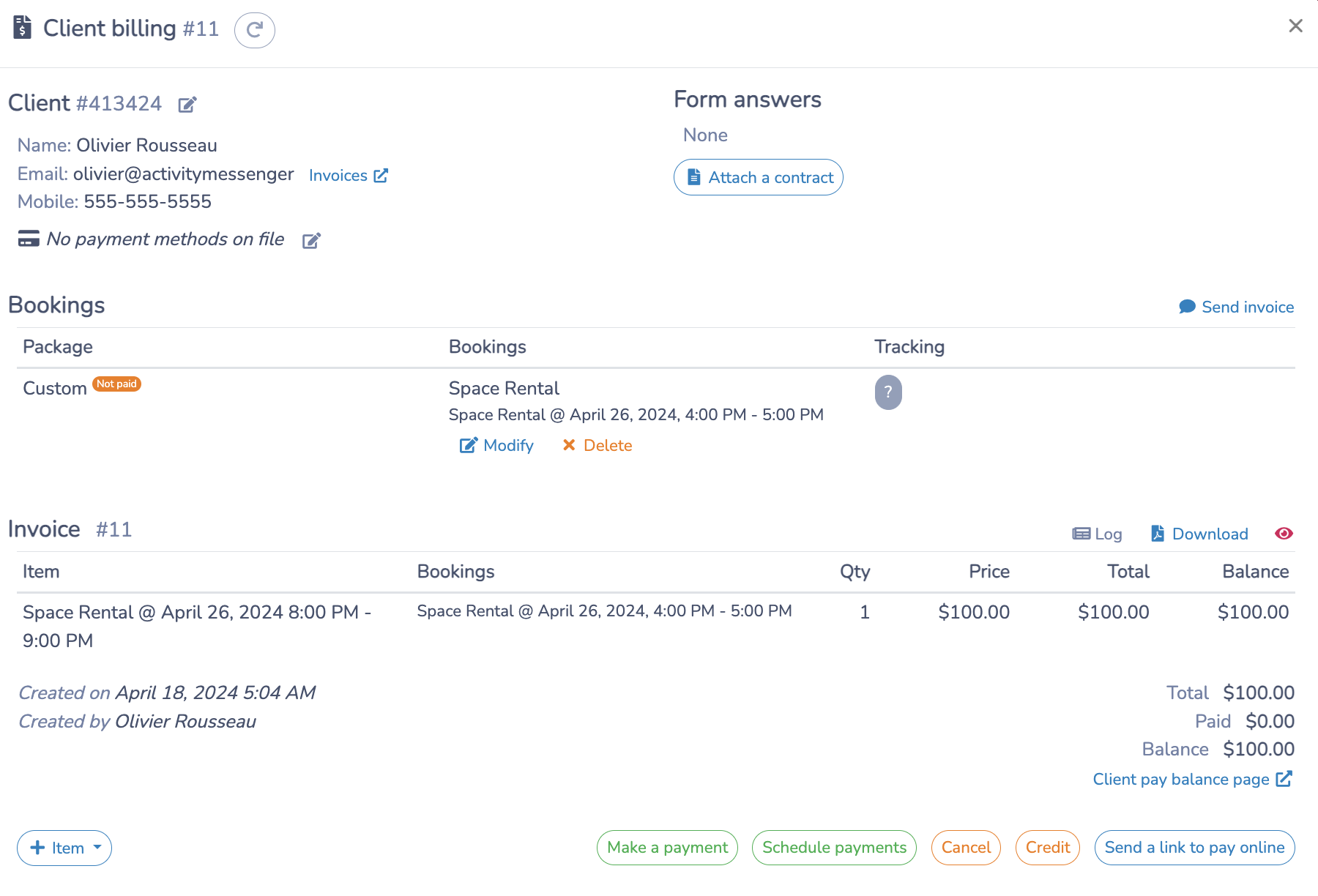Edit payment methods on file icon
The width and height of the screenshot is (1318, 896).
pos(311,240)
